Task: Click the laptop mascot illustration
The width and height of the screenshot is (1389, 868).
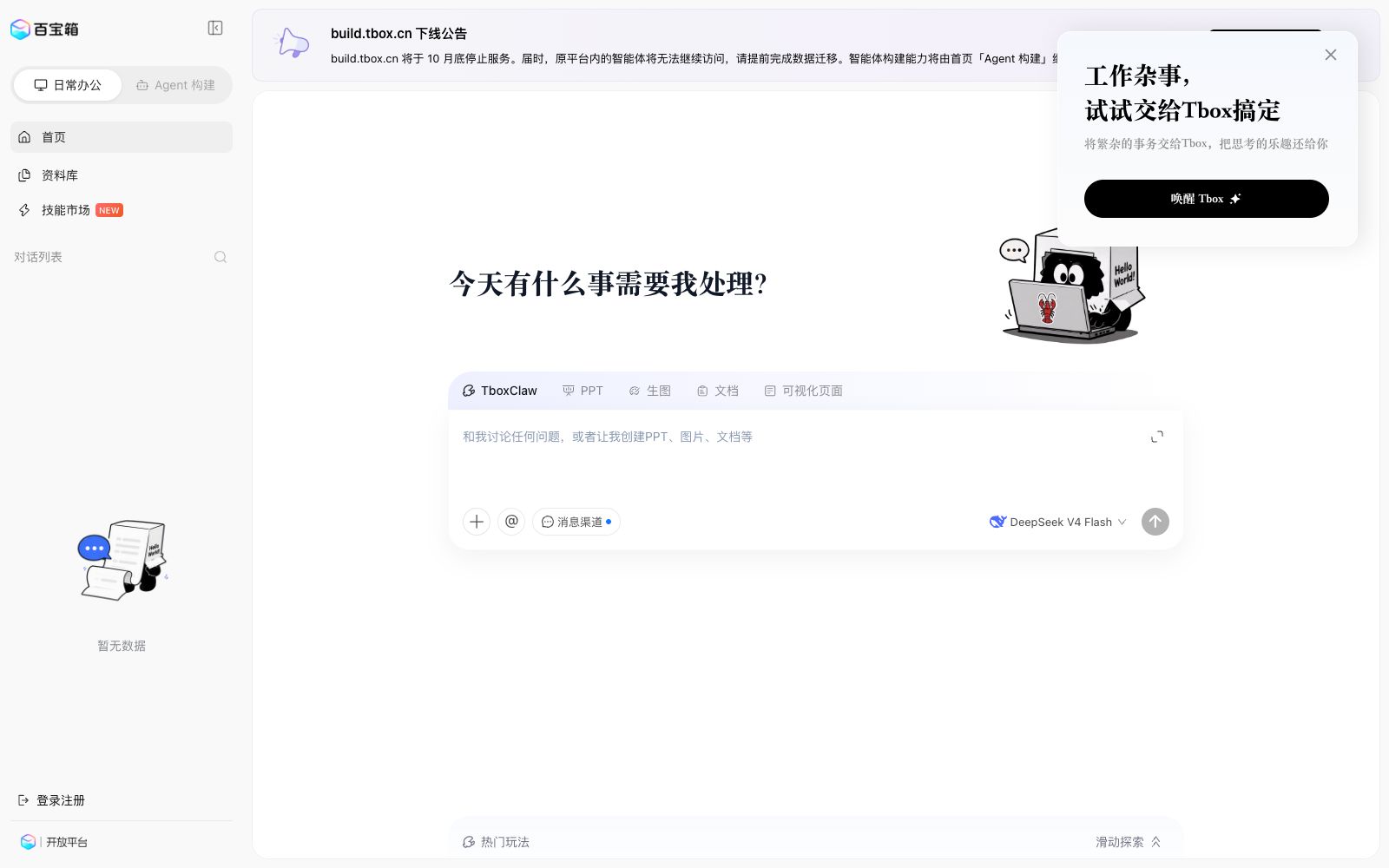Action: click(1072, 285)
